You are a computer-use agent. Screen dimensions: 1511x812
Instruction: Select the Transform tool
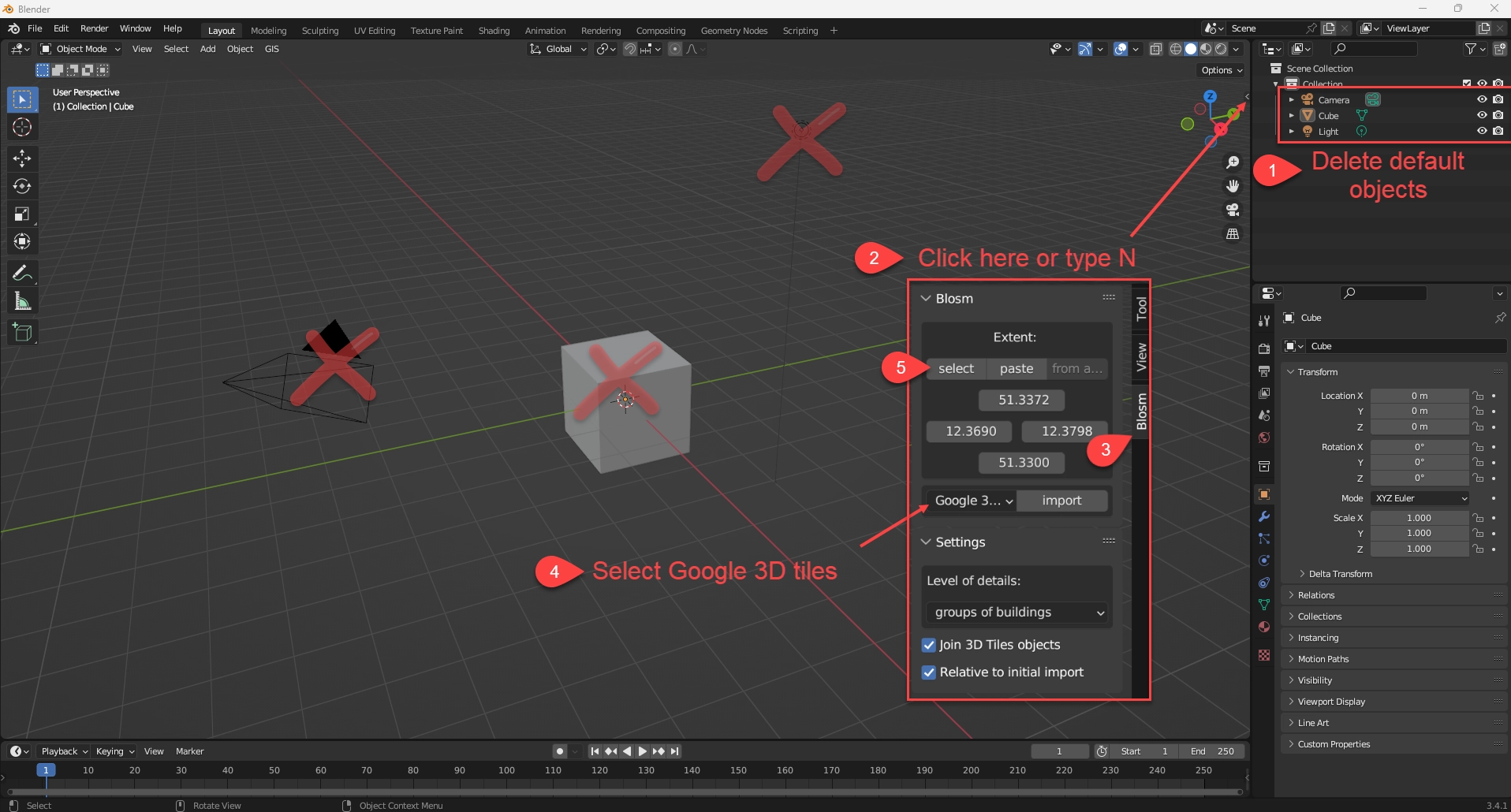[x=22, y=241]
